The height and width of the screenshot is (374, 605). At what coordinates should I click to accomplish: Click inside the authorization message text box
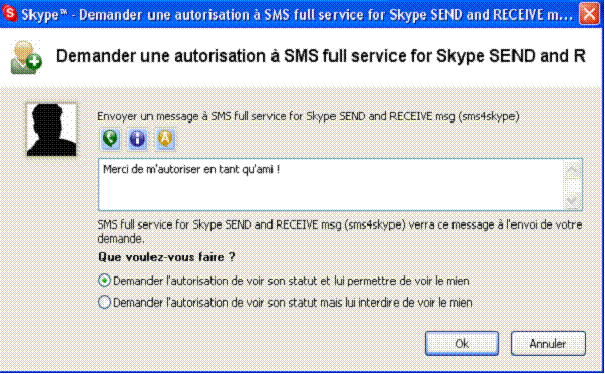[x=332, y=184]
